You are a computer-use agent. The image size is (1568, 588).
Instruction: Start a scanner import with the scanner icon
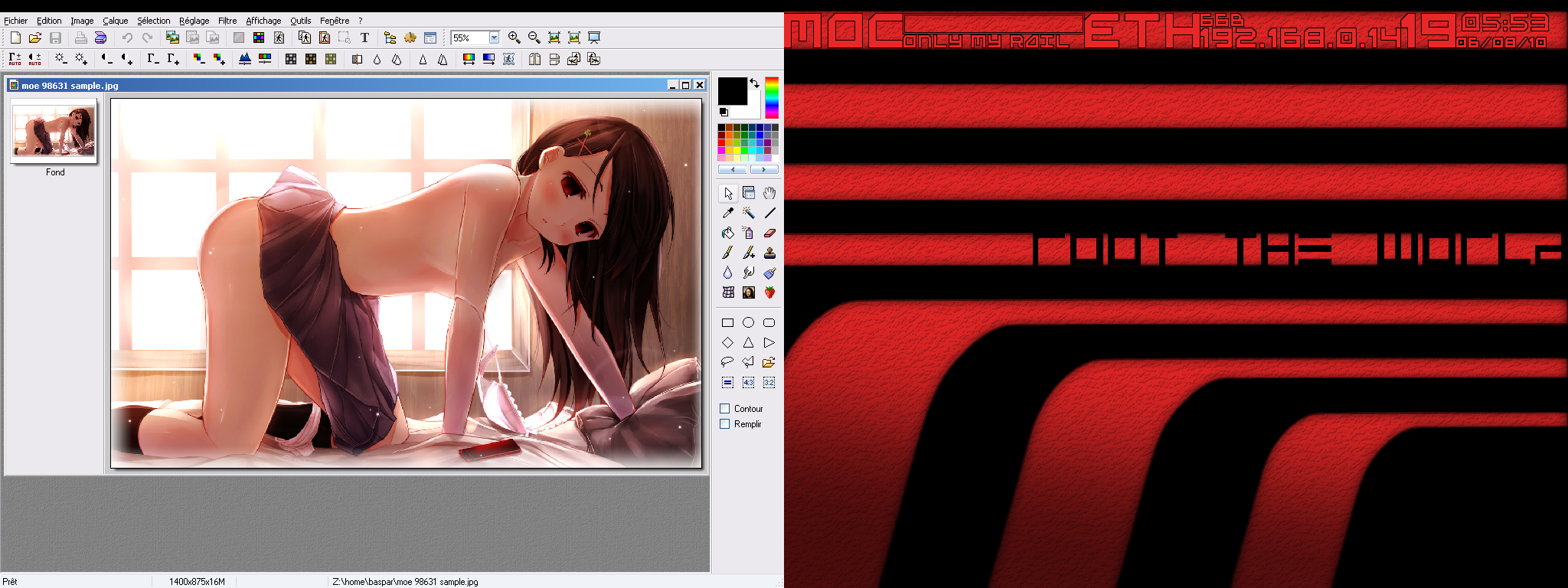point(100,38)
